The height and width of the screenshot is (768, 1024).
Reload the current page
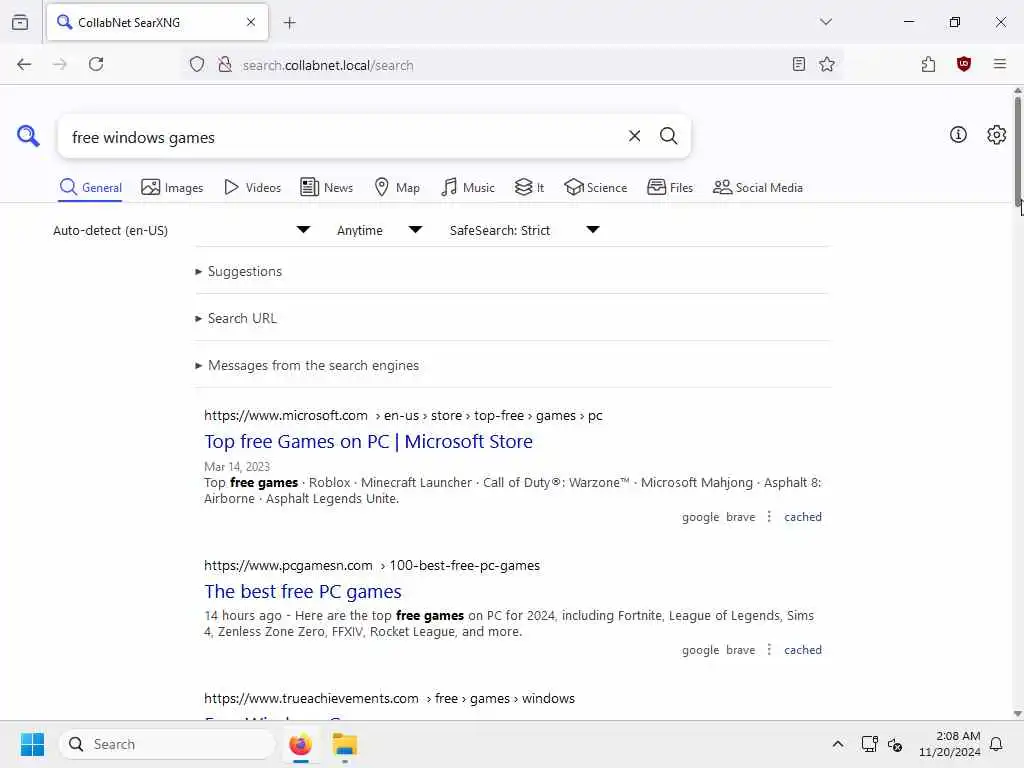(x=96, y=64)
